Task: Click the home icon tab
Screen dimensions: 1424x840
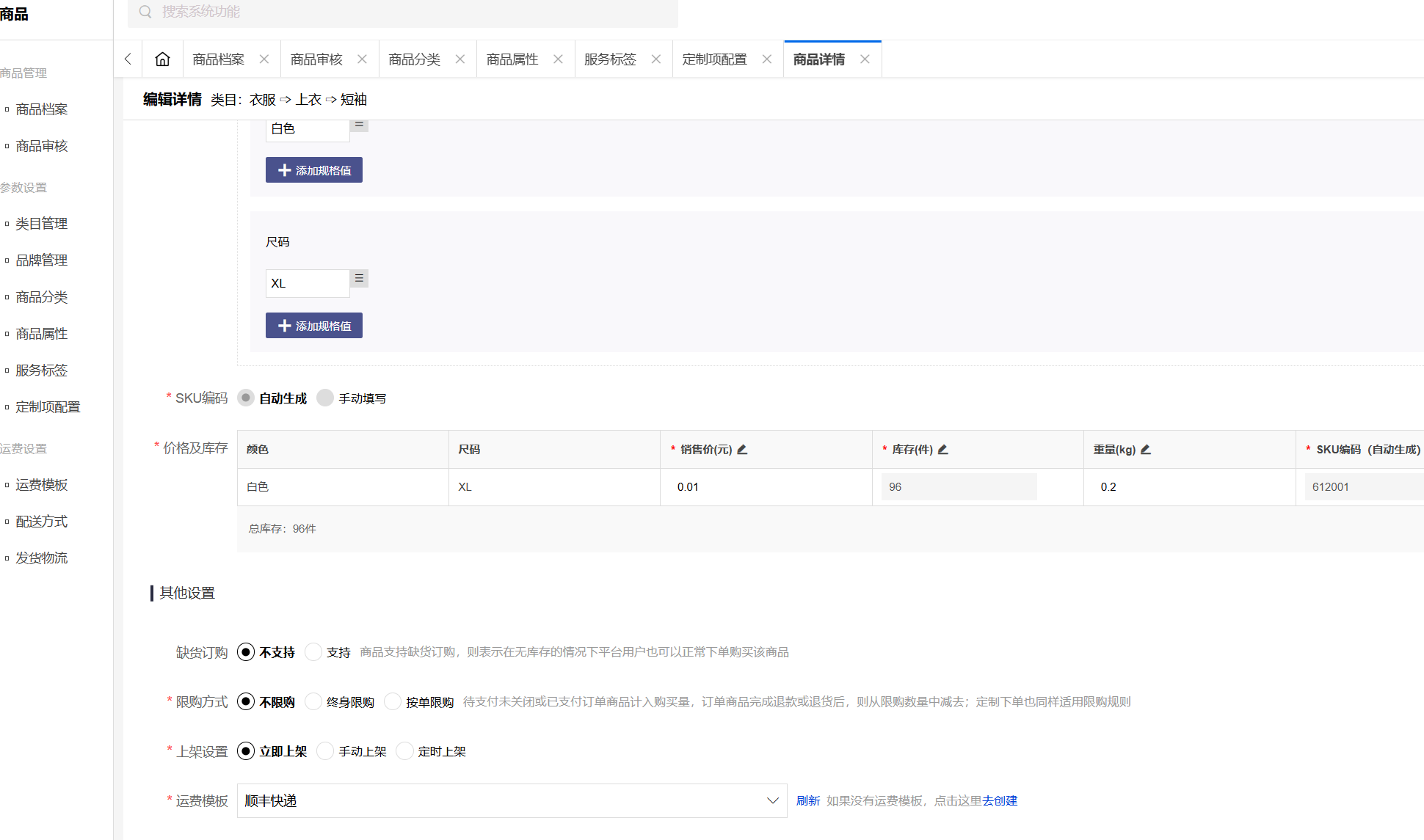Action: 162,59
